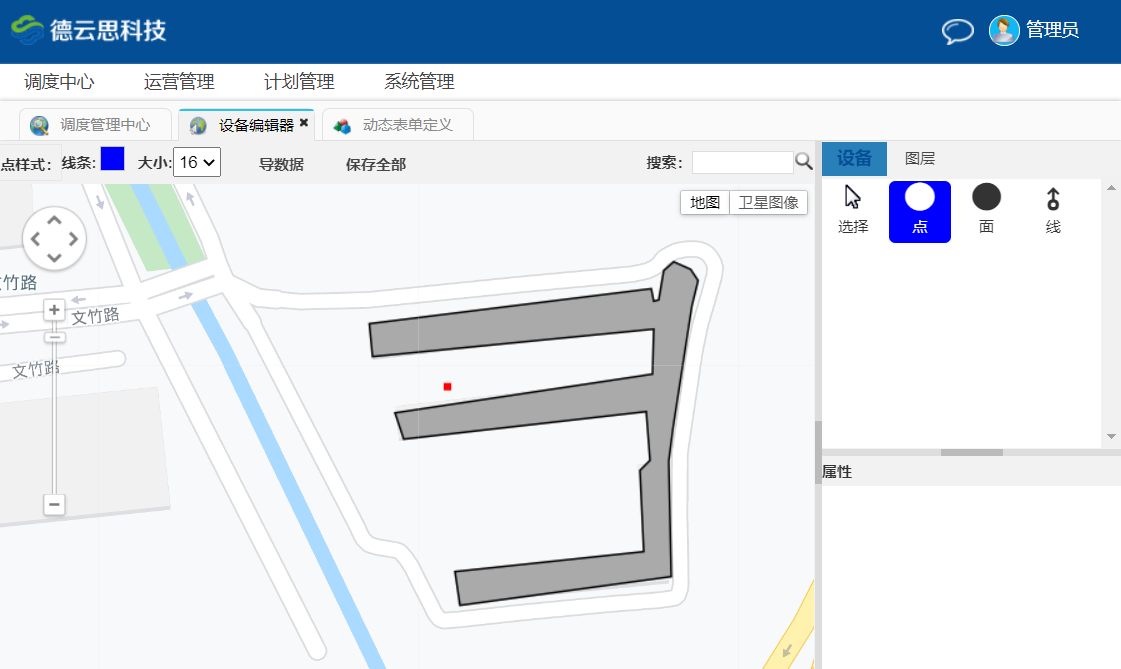Open the 系统管理 menu

coord(419,82)
